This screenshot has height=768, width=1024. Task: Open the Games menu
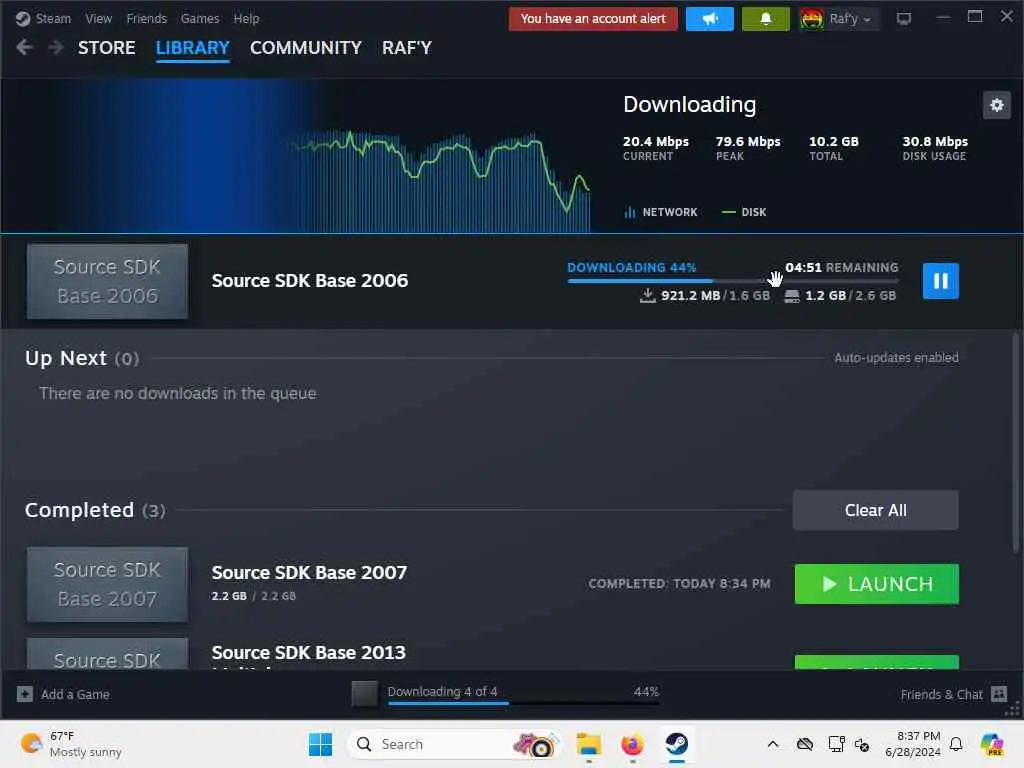pyautogui.click(x=200, y=18)
